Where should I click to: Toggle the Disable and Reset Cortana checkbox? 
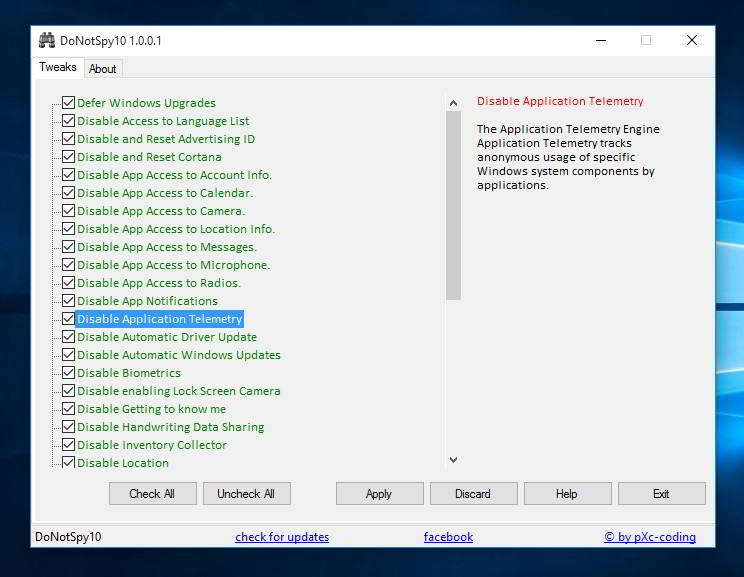coord(68,157)
